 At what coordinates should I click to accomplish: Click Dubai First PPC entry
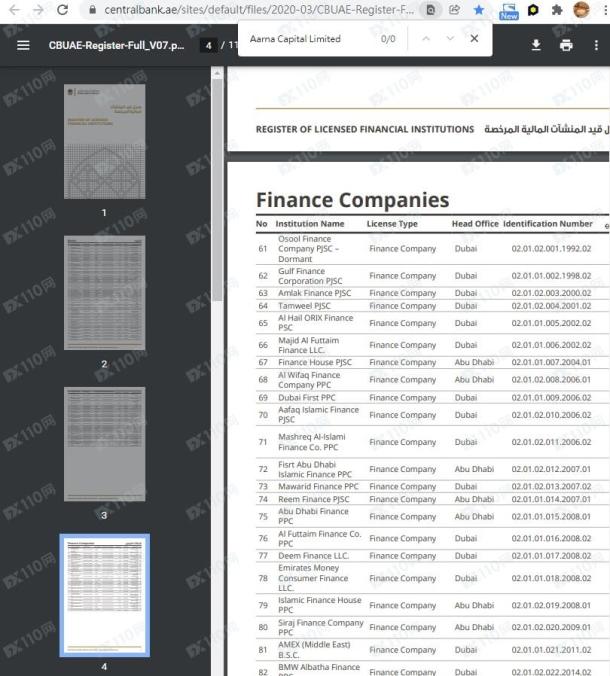(307, 397)
